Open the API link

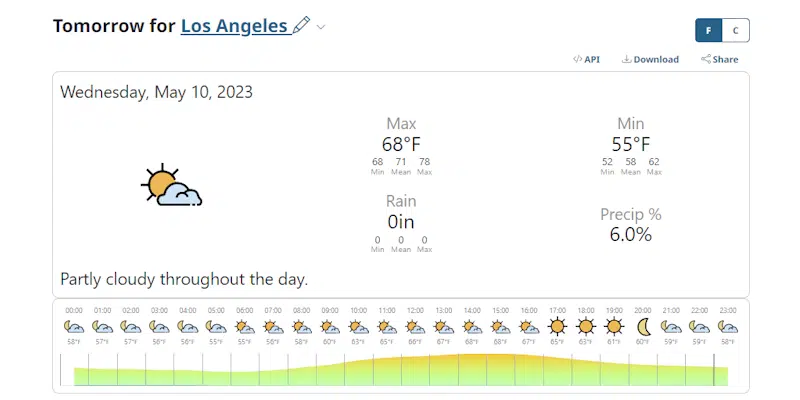pos(587,59)
